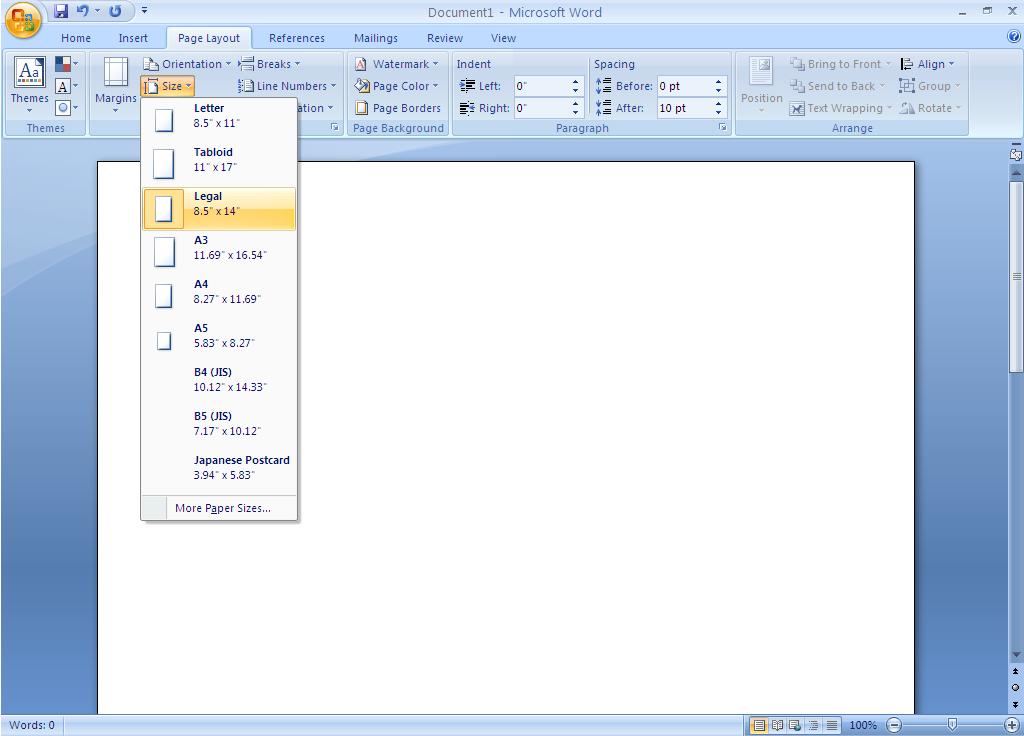Open the Mailings ribbon tab
The width and height of the screenshot is (1024, 736).
coord(375,38)
